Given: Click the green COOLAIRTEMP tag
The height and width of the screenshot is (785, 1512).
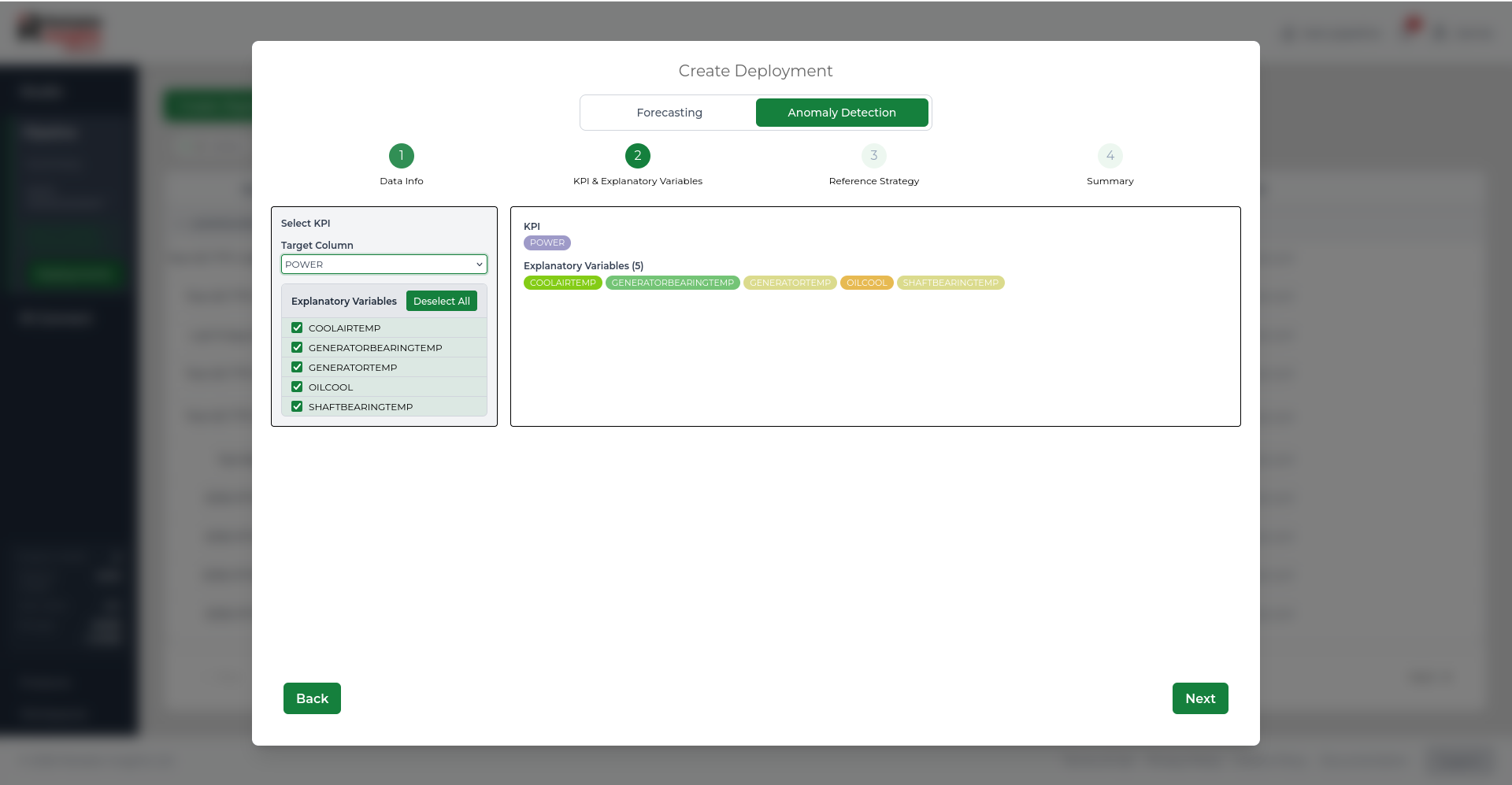Looking at the screenshot, I should pyautogui.click(x=563, y=283).
